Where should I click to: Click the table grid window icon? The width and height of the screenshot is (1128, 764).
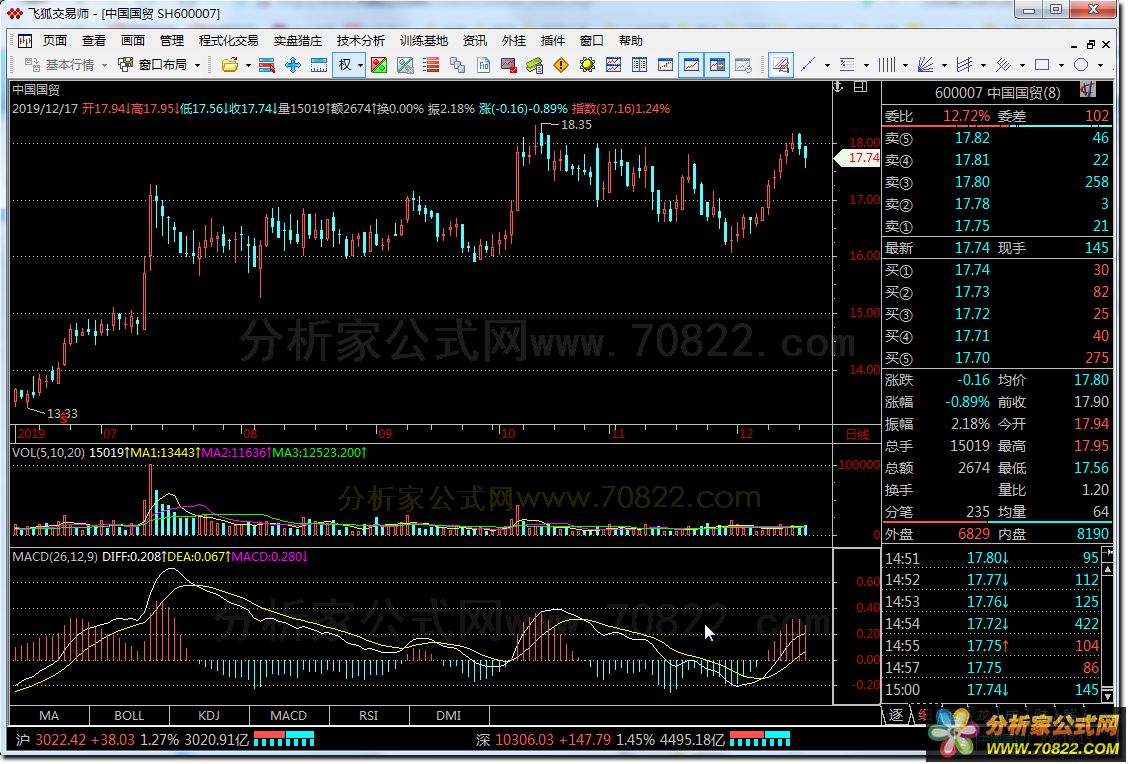pyautogui.click(x=639, y=65)
